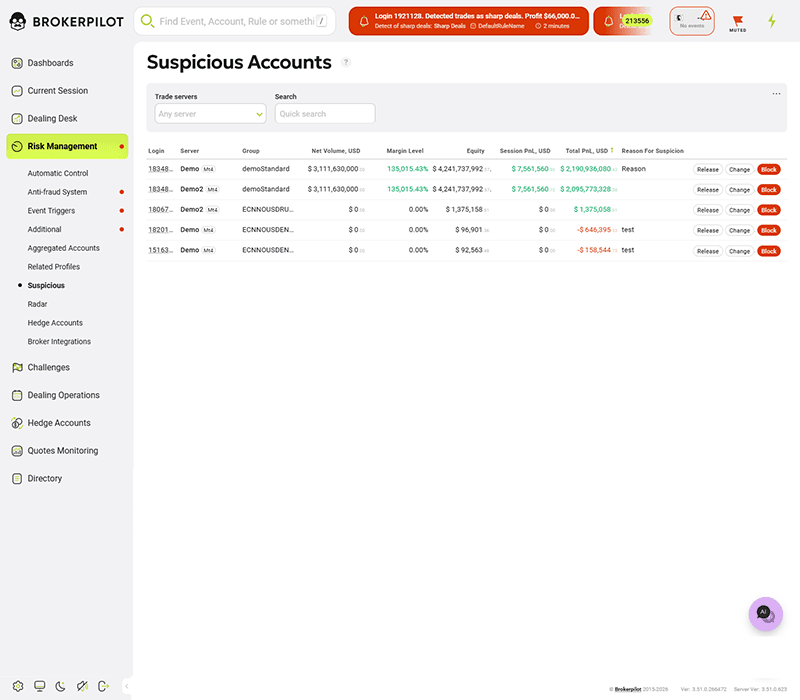800x700 pixels.
Task: Select the lightning bolt icon top right
Action: (x=772, y=20)
